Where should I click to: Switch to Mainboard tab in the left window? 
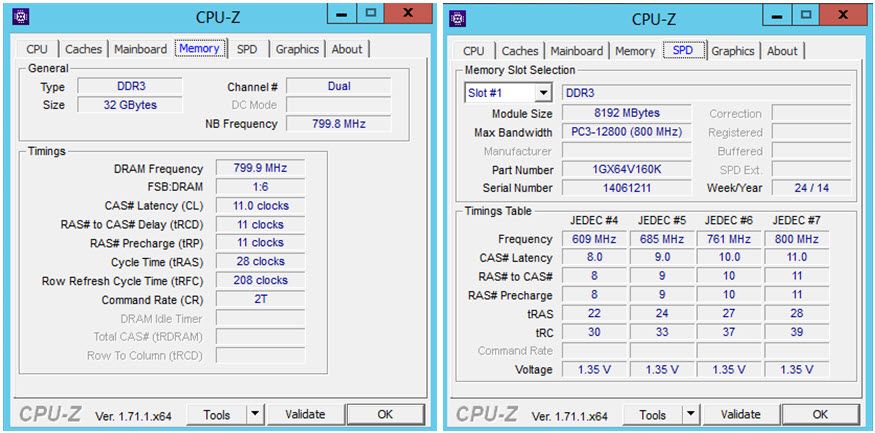[x=141, y=49]
